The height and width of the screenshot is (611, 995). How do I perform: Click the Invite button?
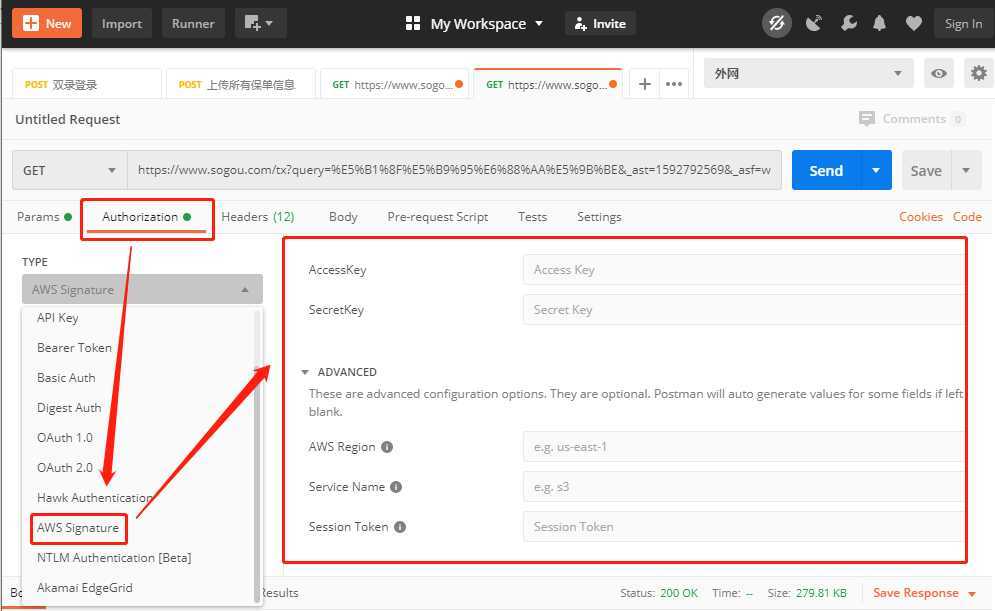(600, 23)
